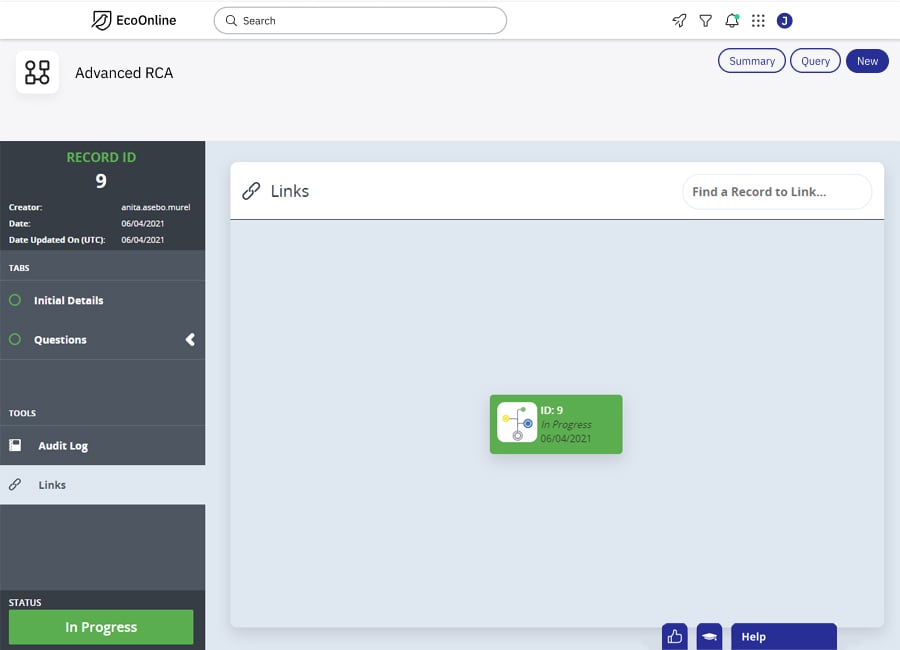Click the Advanced RCA module icon
Image resolution: width=900 pixels, height=650 pixels.
click(37, 72)
